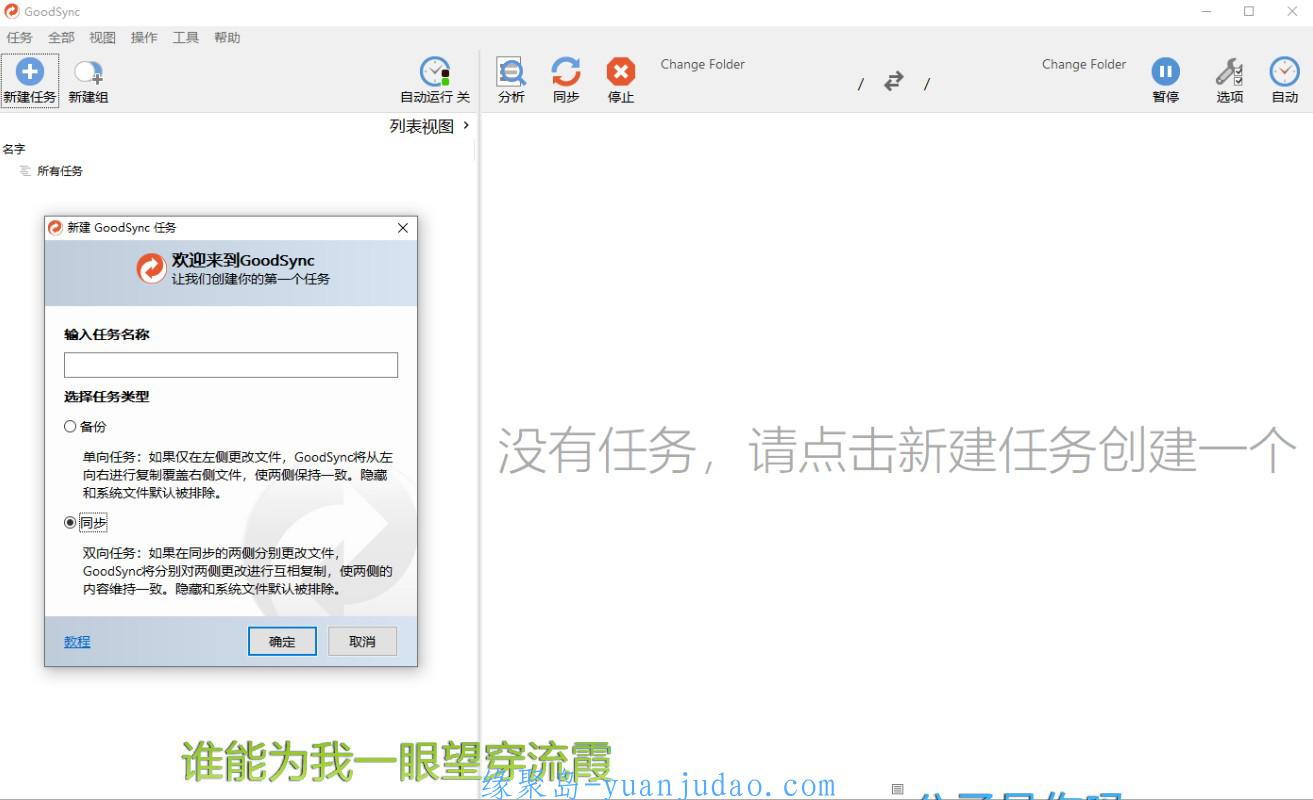The image size is (1313, 800).
Task: Click GoodSync app icon in title bar
Action: tap(11, 11)
